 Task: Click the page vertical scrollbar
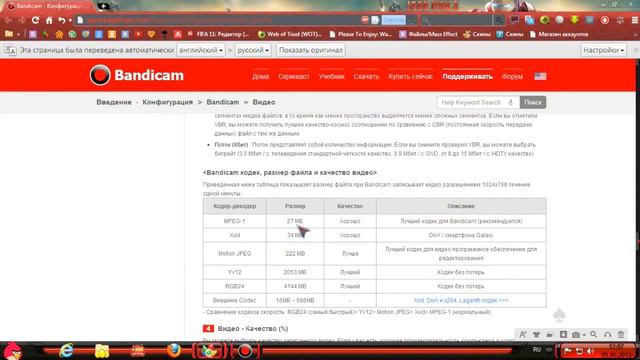coord(638,200)
